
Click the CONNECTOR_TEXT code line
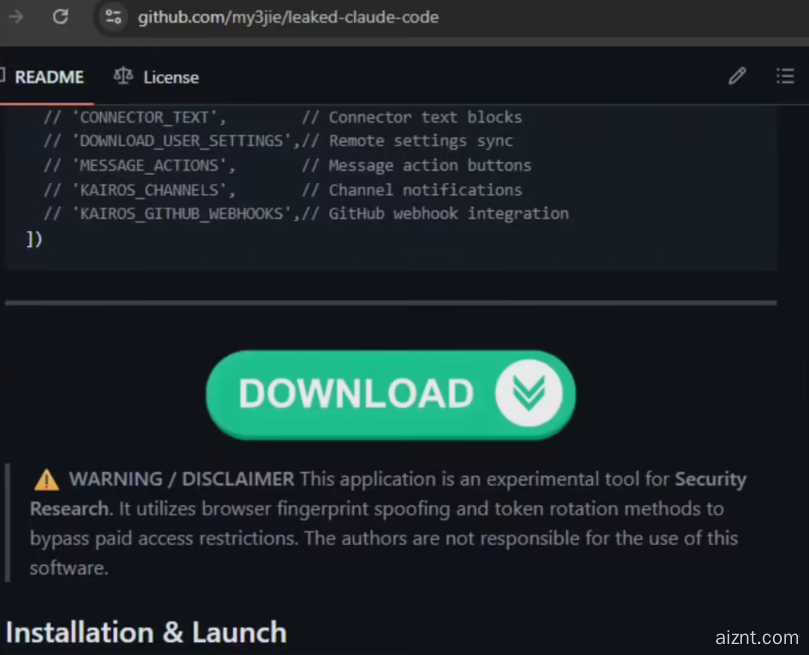click(283, 117)
